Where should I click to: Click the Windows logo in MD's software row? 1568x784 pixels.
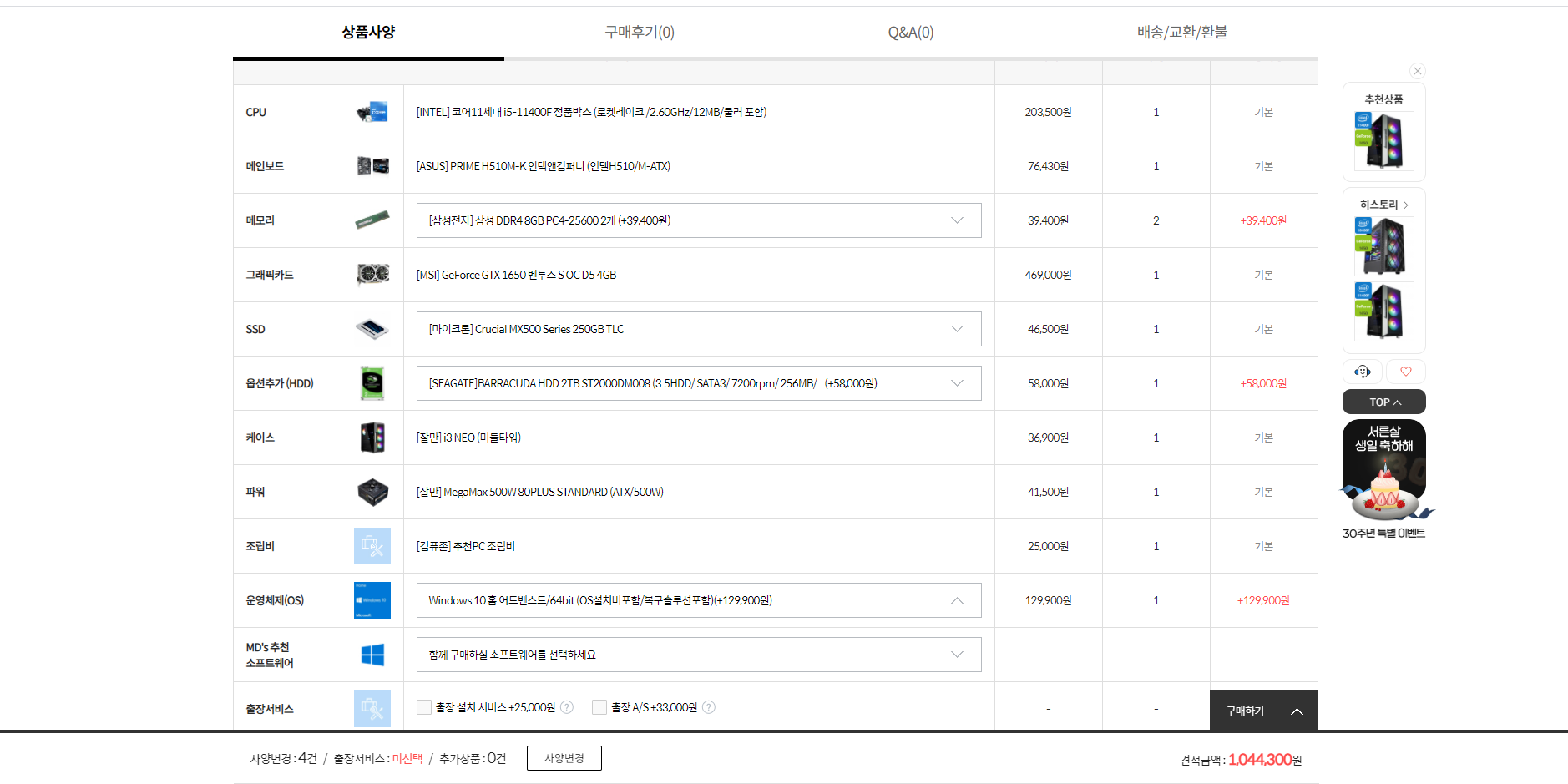coord(372,655)
